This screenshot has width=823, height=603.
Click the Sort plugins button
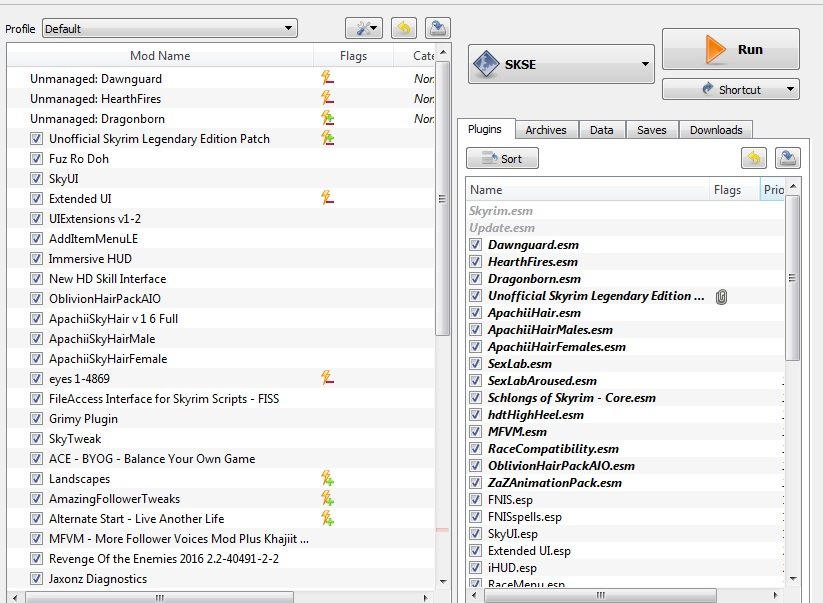[502, 158]
